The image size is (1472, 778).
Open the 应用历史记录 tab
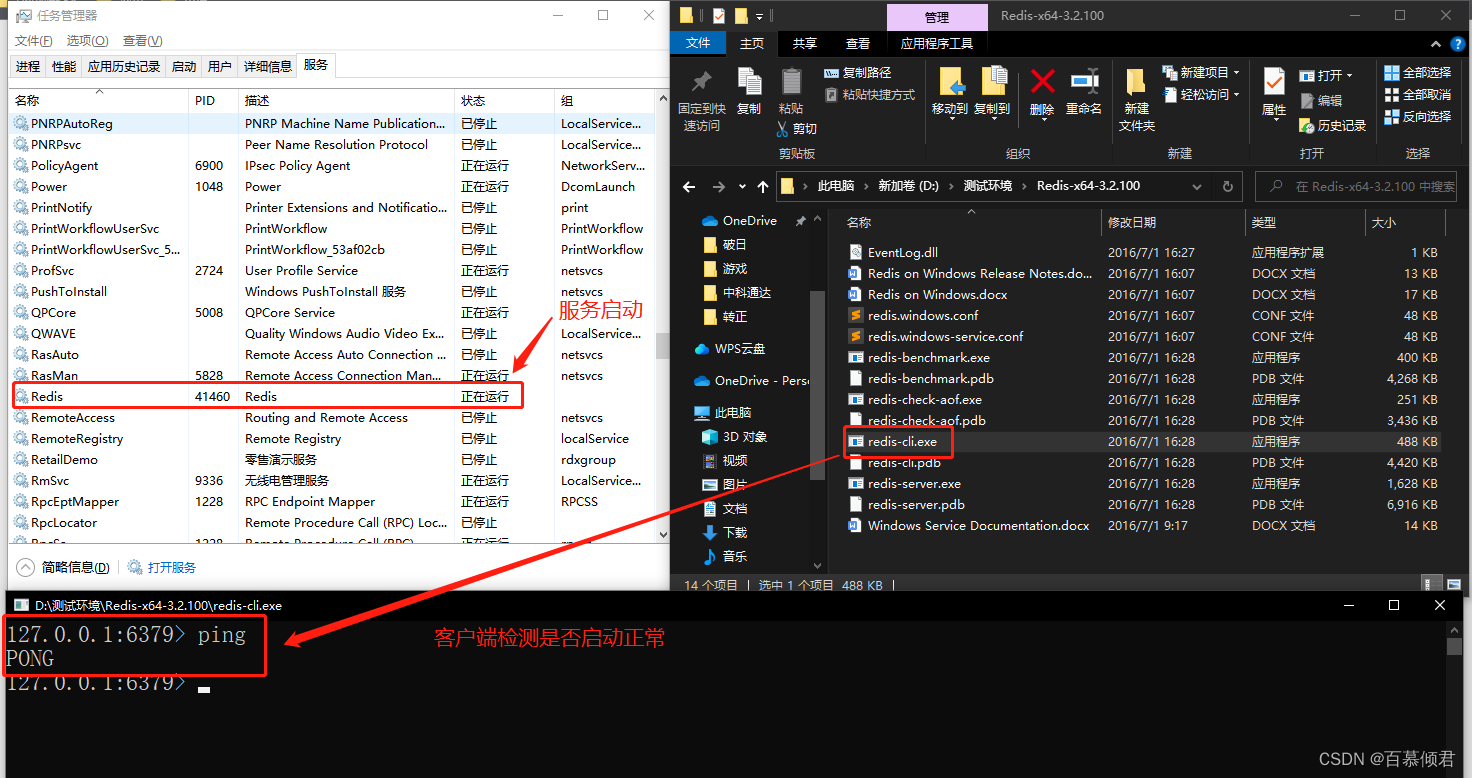(x=124, y=66)
